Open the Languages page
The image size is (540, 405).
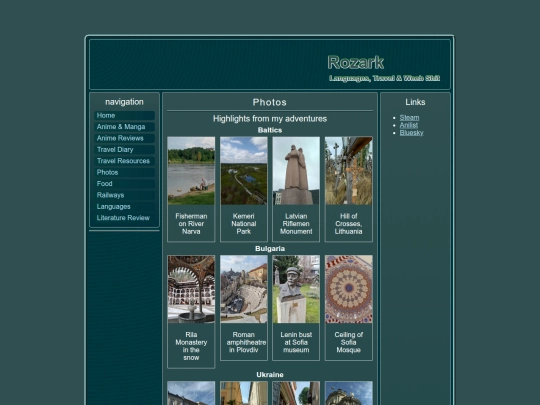point(124,206)
